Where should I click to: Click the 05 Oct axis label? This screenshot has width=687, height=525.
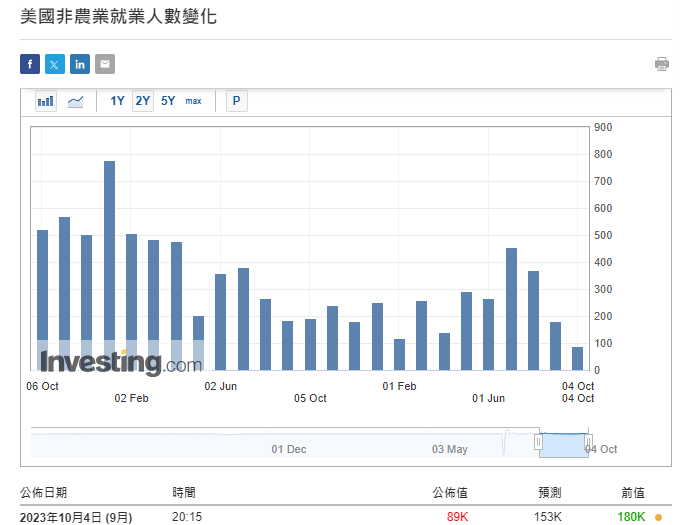coord(310,398)
